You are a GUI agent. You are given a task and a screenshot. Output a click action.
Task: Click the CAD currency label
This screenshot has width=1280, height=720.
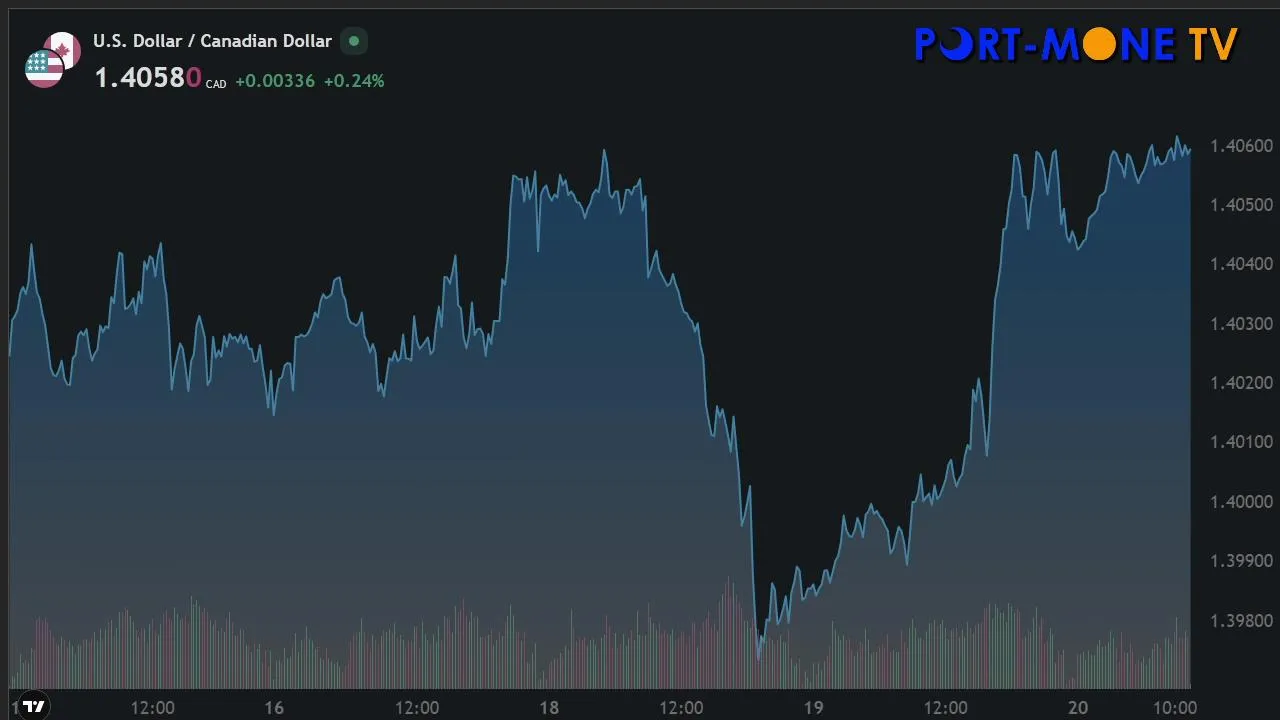tap(216, 85)
